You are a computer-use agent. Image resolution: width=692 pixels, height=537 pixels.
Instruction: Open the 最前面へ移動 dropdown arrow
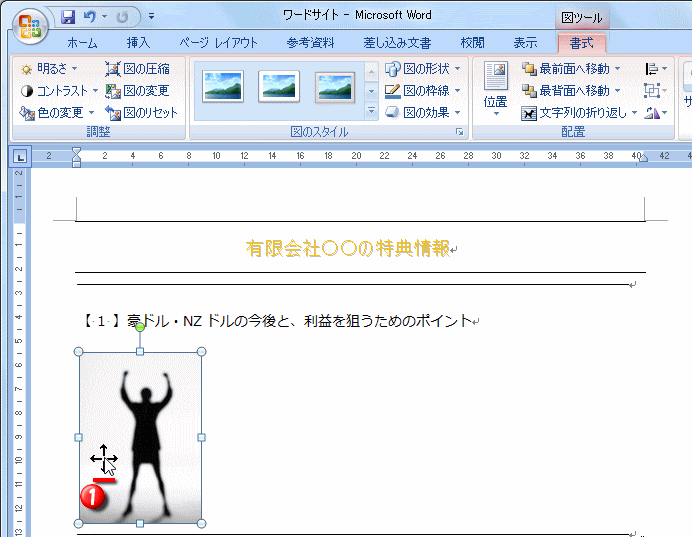click(x=617, y=69)
